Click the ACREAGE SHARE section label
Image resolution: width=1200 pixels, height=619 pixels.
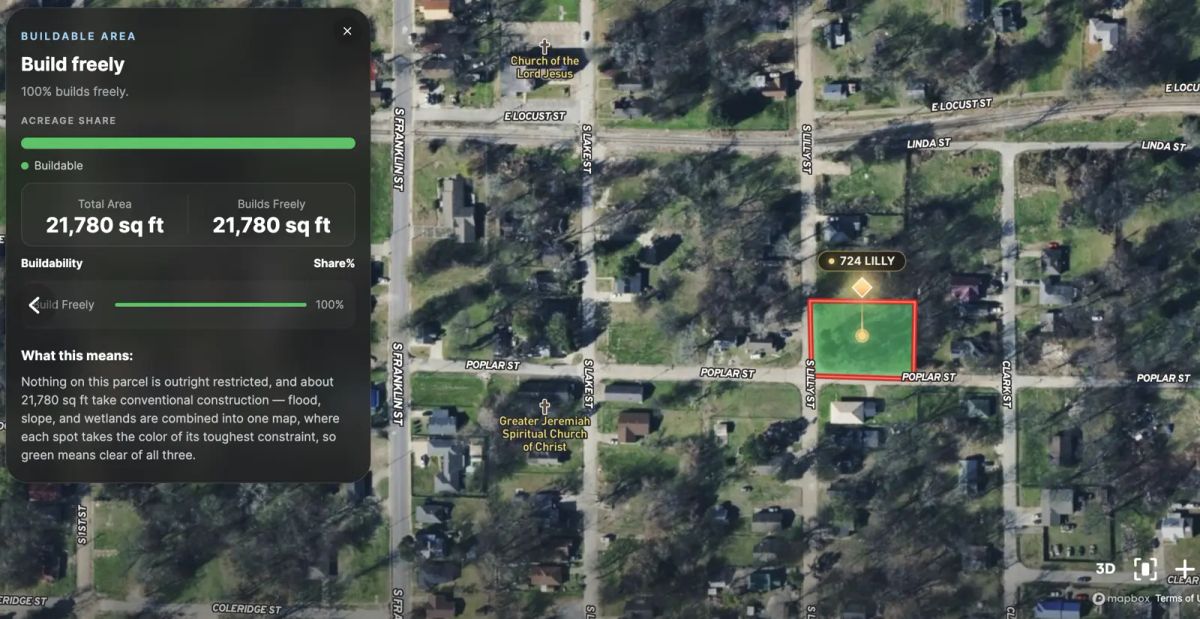coord(69,121)
